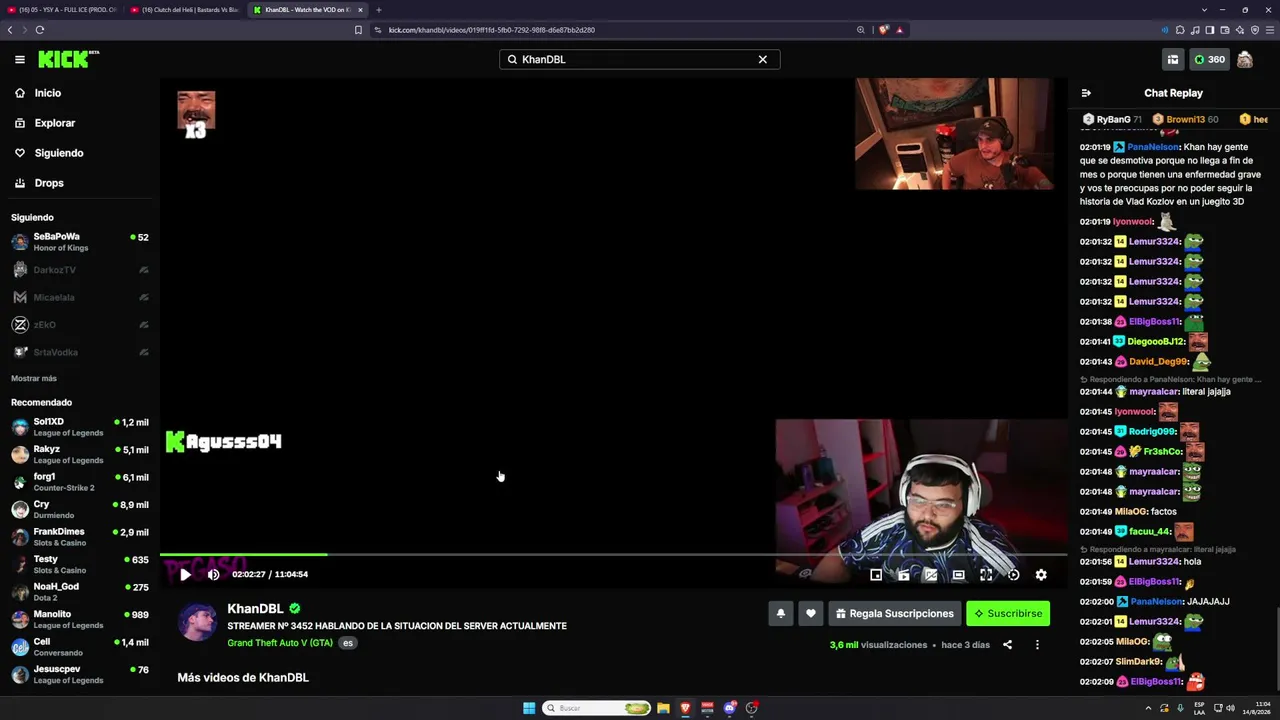This screenshot has height=720, width=1280.
Task: Toggle notifications bell for KhanDBL
Action: pos(781,614)
